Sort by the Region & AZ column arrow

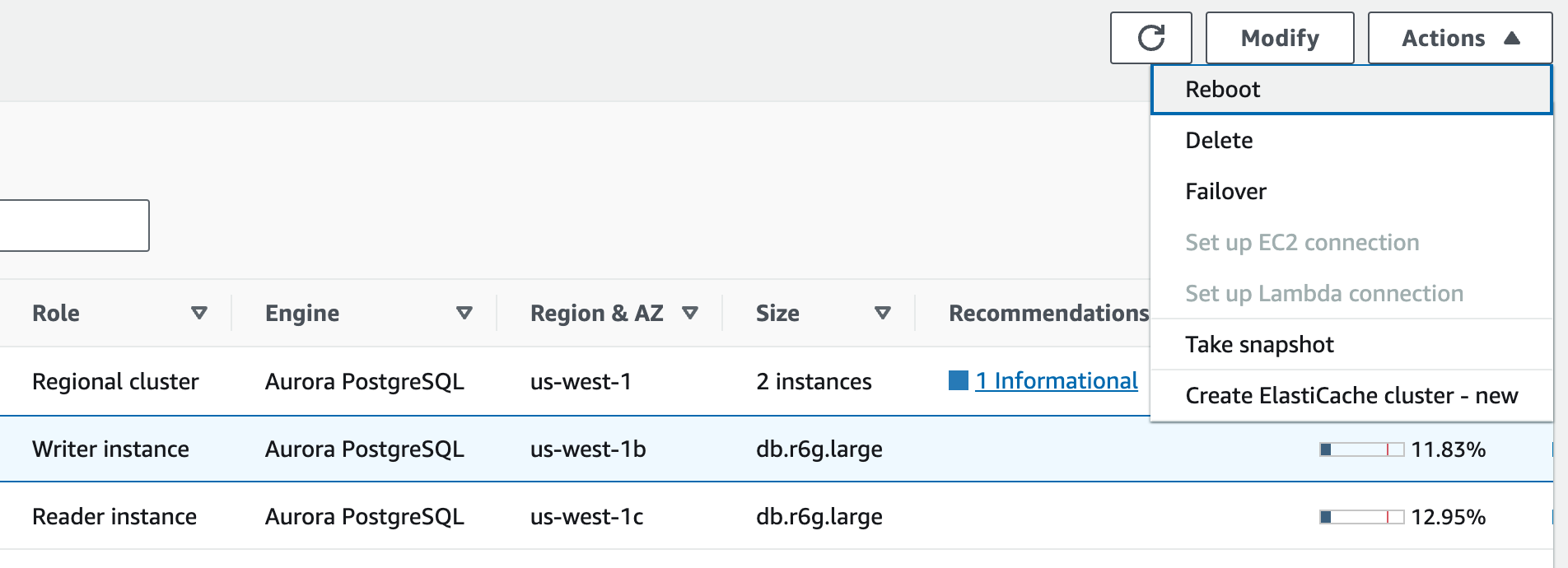(x=690, y=313)
